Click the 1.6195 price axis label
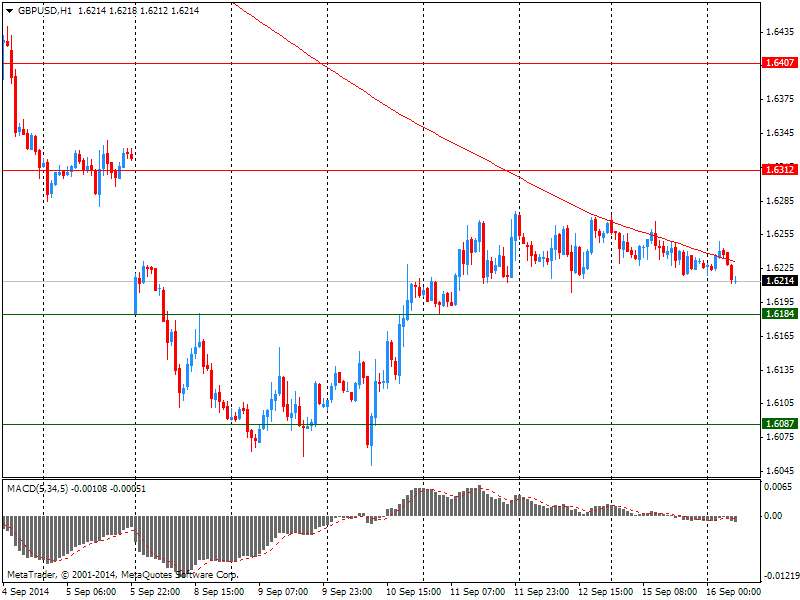Viewport: 800px width, 600px height. click(x=781, y=302)
